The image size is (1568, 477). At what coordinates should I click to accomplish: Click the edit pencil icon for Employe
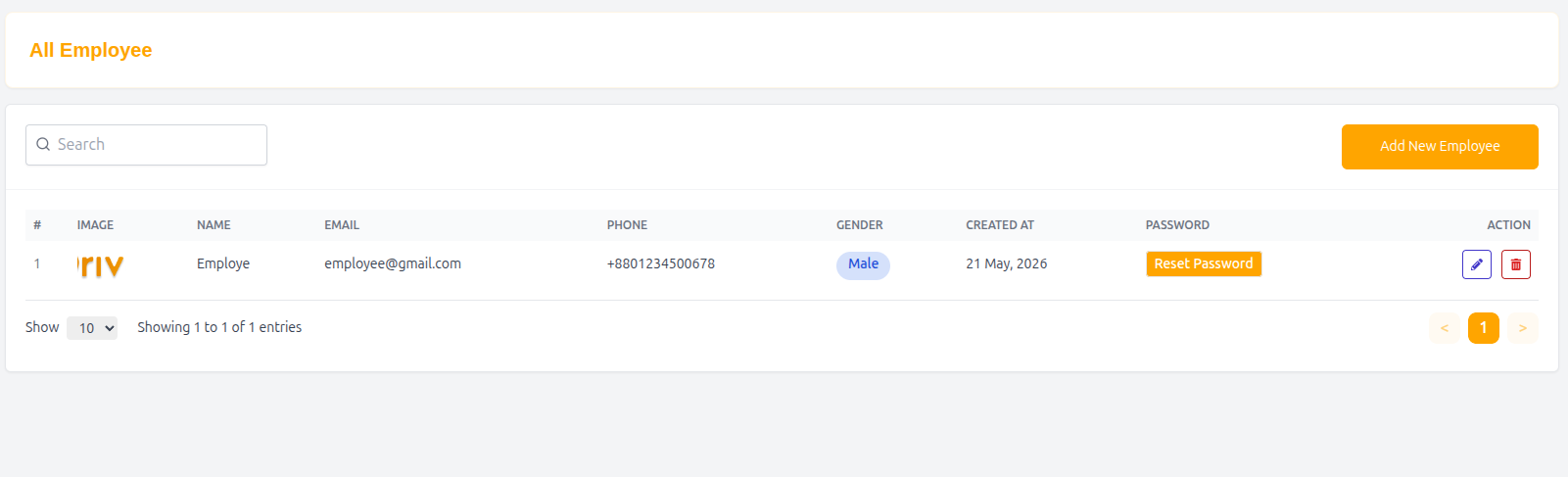click(x=1476, y=264)
